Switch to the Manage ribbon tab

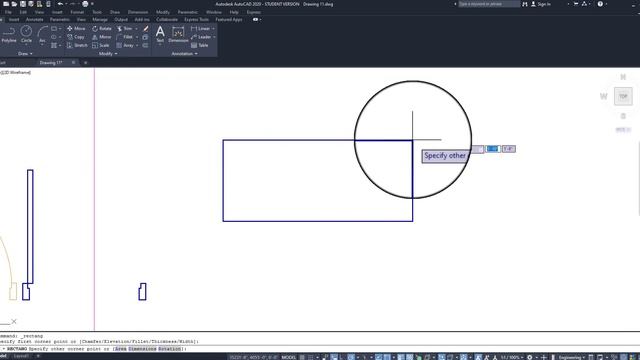pos(100,20)
